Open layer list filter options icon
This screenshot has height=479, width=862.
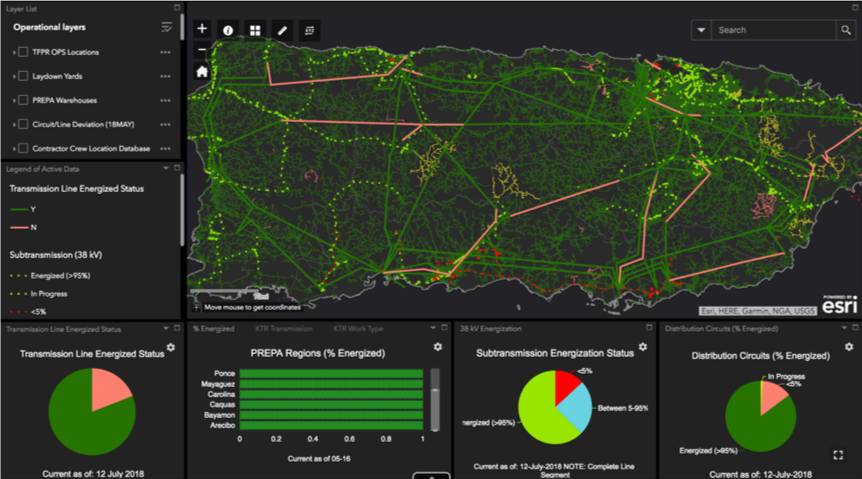(166, 27)
